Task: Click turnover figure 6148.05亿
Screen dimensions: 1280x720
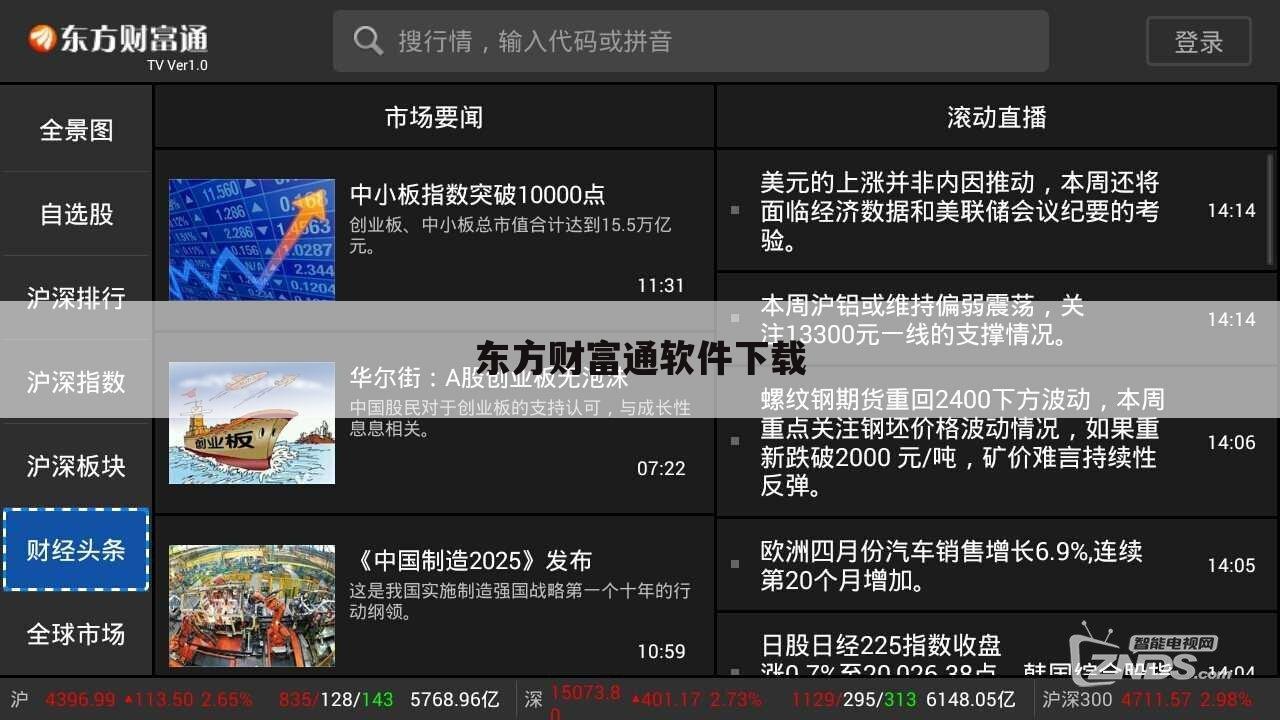Action: (971, 699)
